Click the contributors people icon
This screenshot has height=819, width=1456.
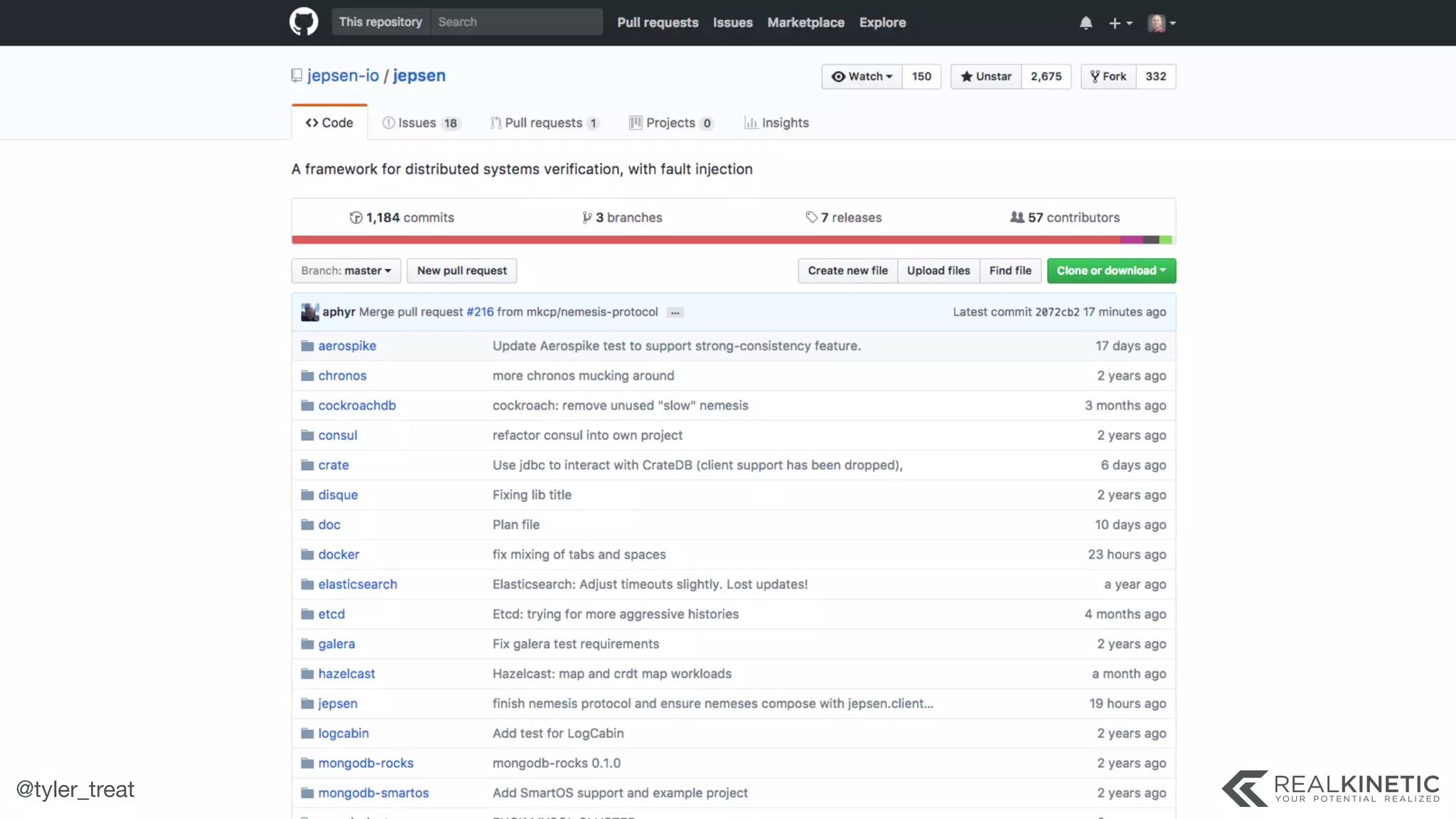(1017, 218)
